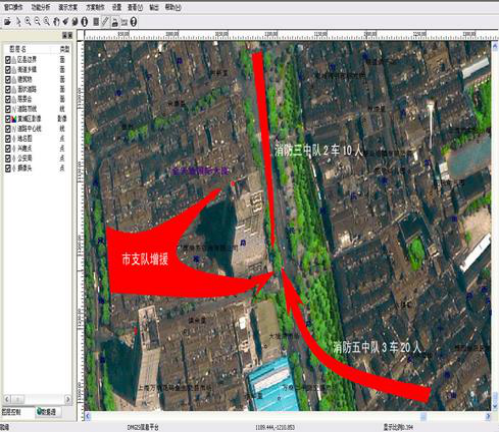Open the 功能分析 menu

41,7
